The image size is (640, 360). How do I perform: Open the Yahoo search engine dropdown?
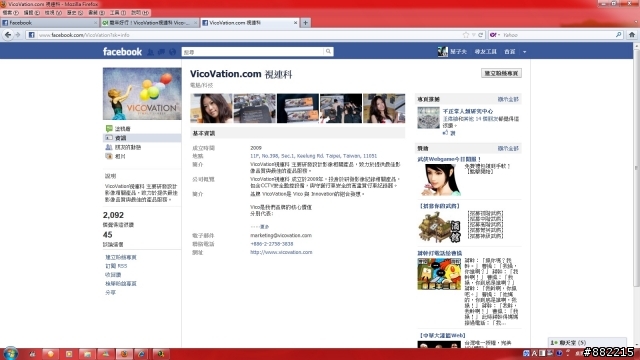[495, 35]
